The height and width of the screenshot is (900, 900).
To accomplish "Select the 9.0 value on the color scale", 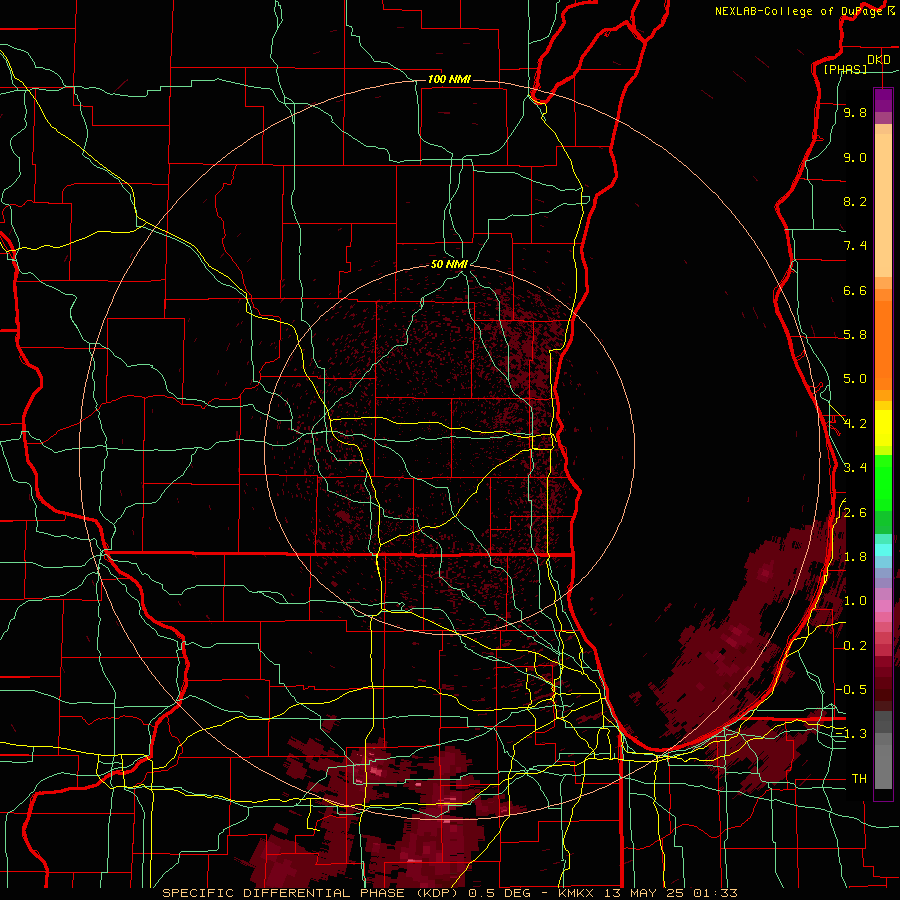I will pos(855,157).
